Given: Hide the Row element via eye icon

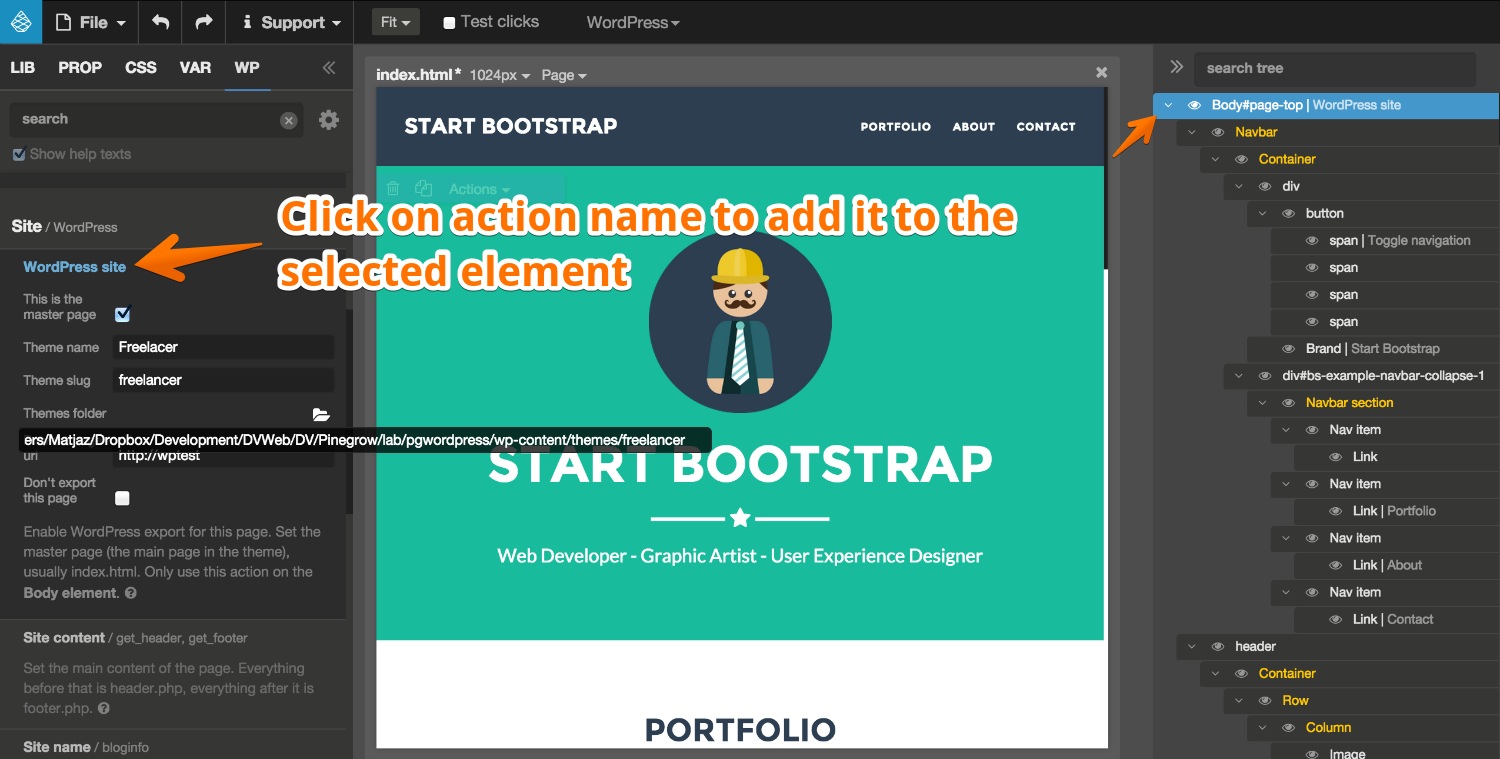Looking at the screenshot, I should tap(1265, 700).
